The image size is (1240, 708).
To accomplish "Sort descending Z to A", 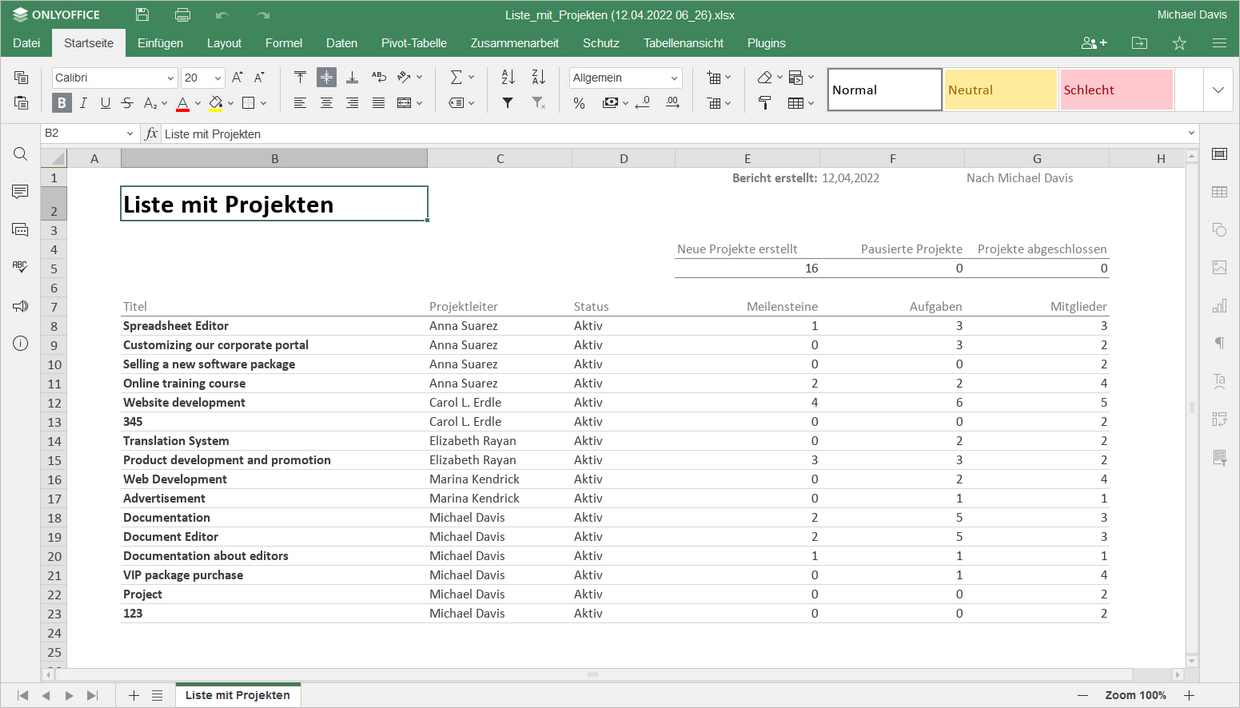I will pyautogui.click(x=538, y=77).
